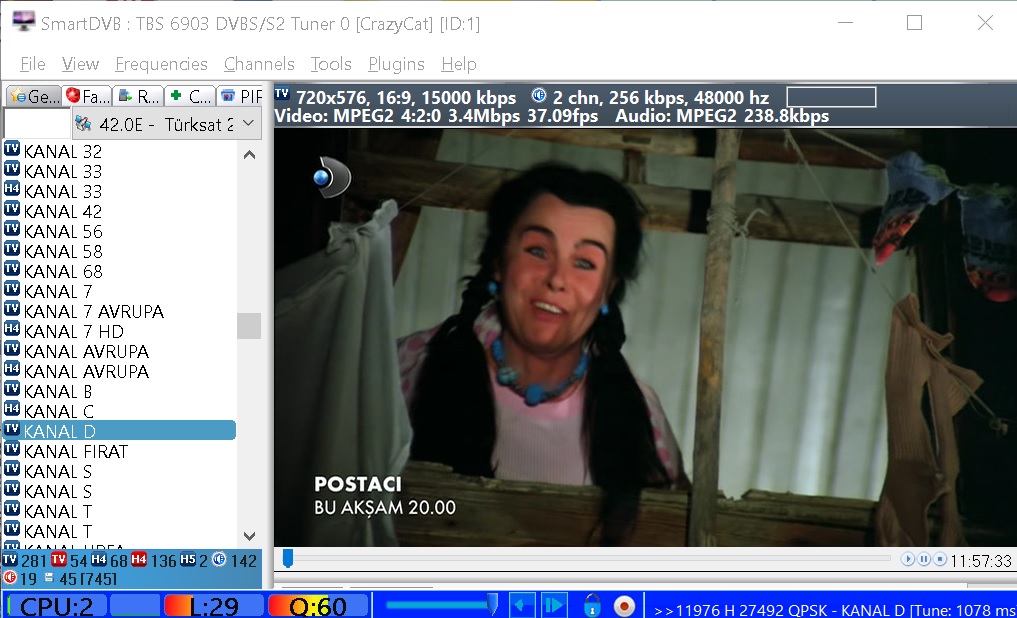This screenshot has height=618, width=1017.
Task: Select the KANAL 7 channel row
Action: pyautogui.click(x=119, y=292)
